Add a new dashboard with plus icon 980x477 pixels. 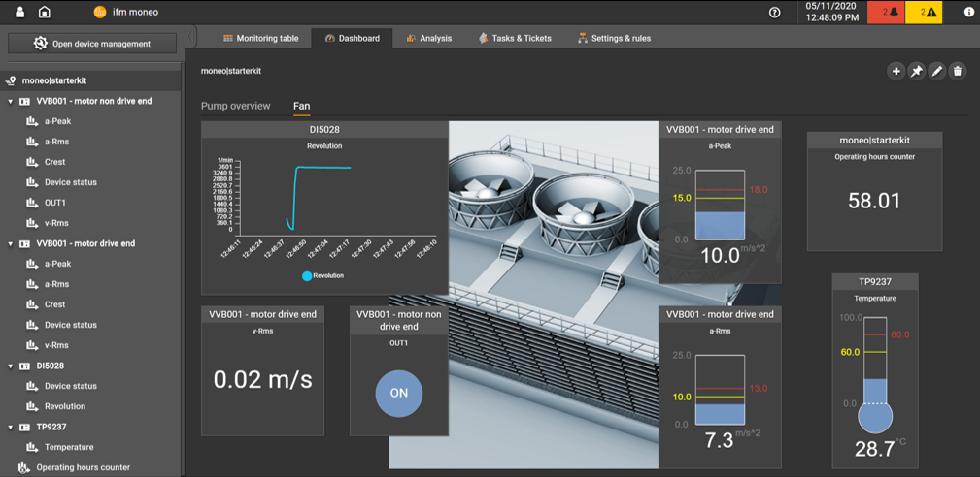point(896,71)
